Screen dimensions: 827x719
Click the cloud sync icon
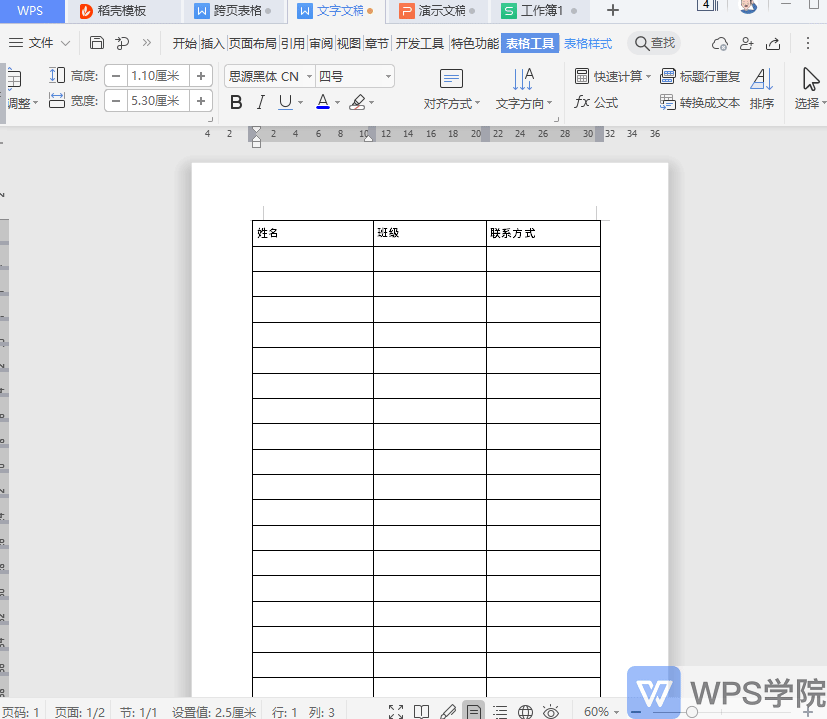click(x=719, y=43)
